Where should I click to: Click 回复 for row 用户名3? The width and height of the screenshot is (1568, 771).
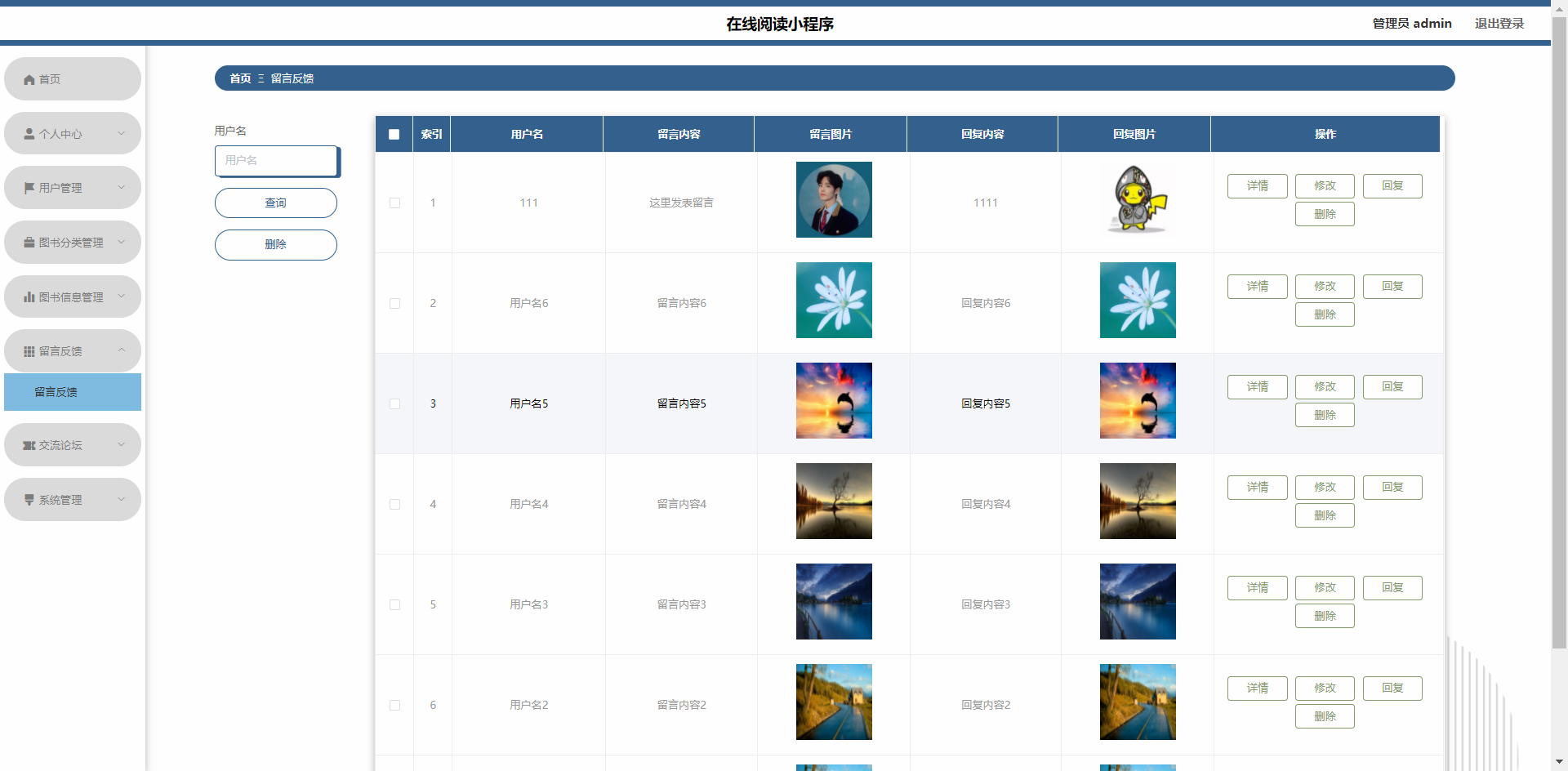(x=1392, y=588)
